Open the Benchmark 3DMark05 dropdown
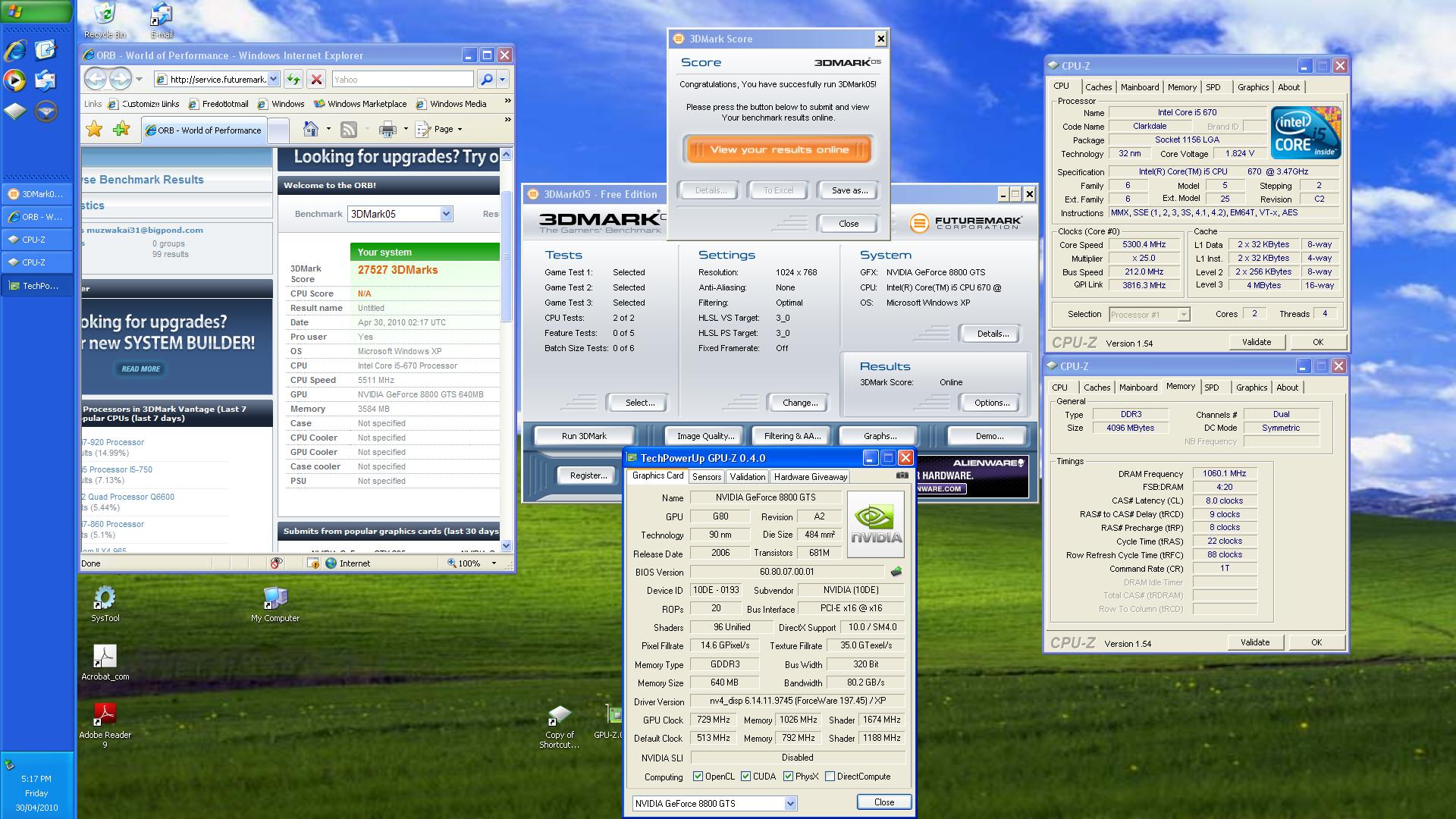The width and height of the screenshot is (1456, 819). [x=446, y=214]
